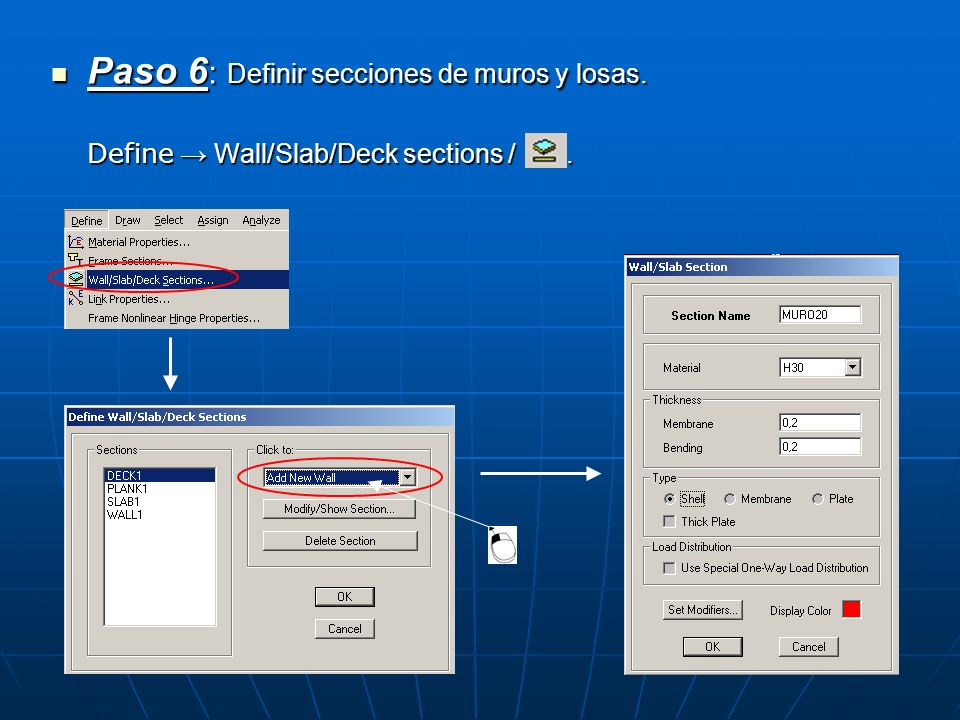The height and width of the screenshot is (720, 960).
Task: Click Set Modifiers... button
Action: pos(703,610)
